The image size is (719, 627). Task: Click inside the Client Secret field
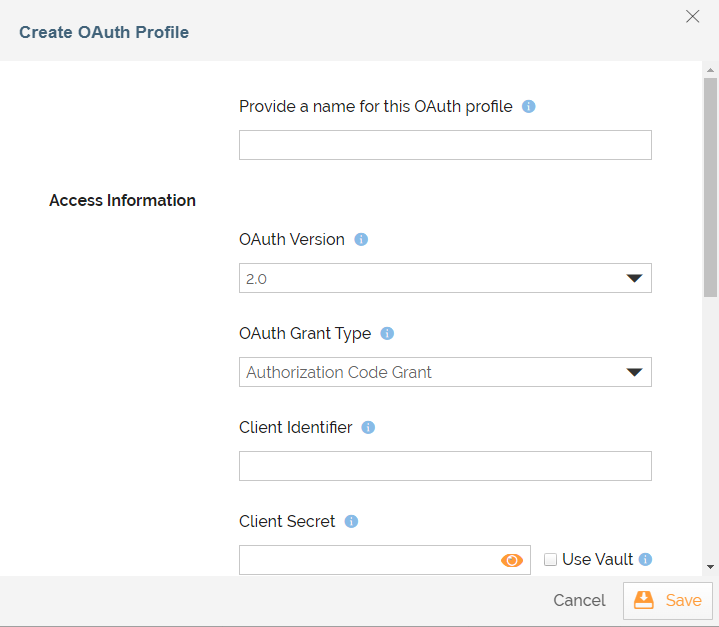[368, 560]
